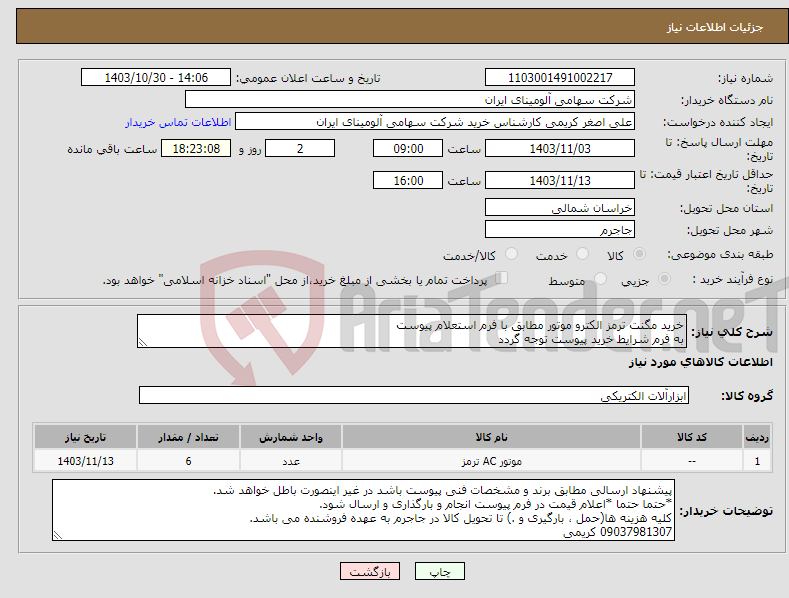Screen dimensions: 789x598
Task: Click the گروه کالا field ابزارآلات الکتریکی
Action: pos(414,396)
